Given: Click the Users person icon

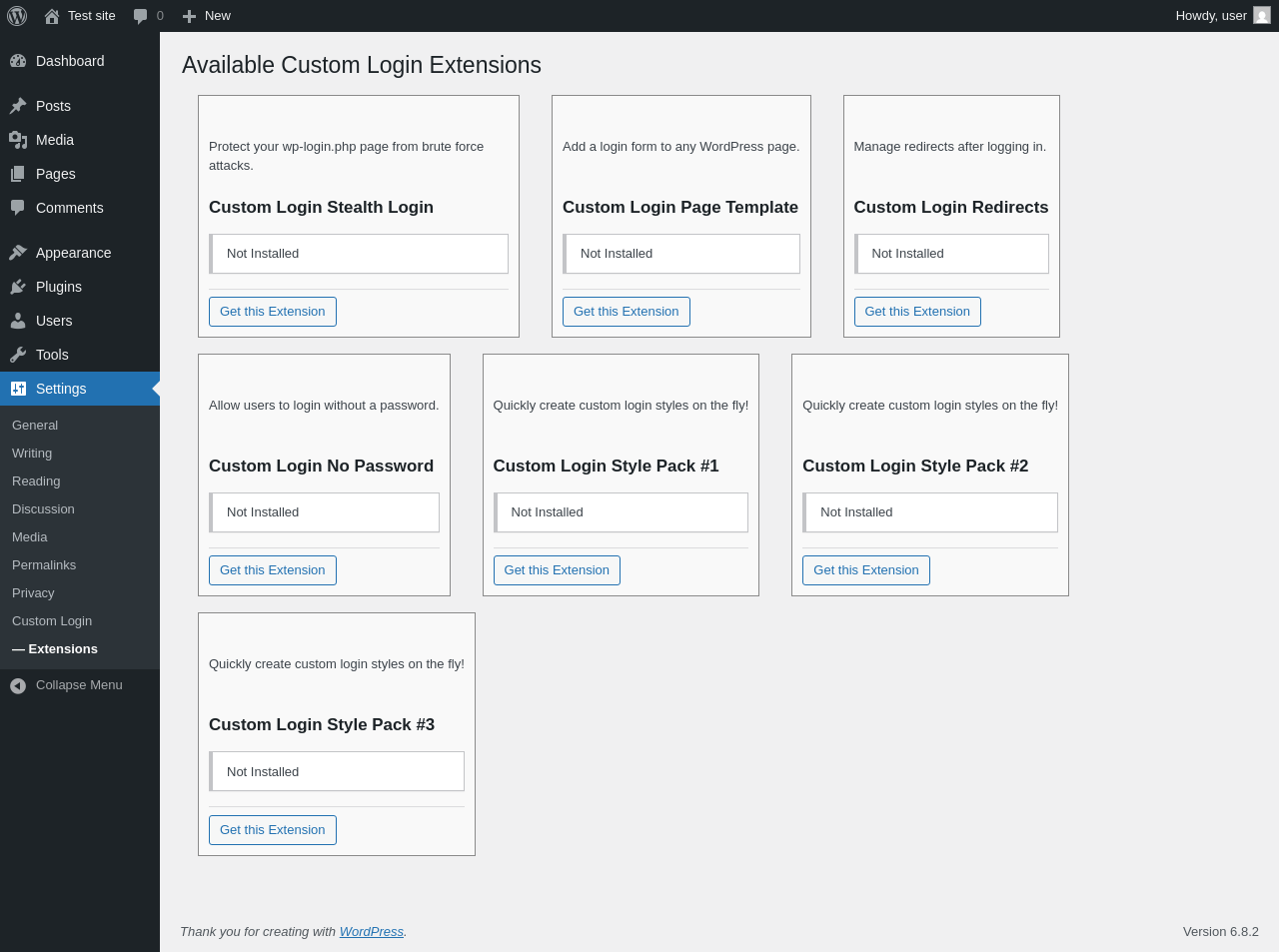Looking at the screenshot, I should coord(18,321).
